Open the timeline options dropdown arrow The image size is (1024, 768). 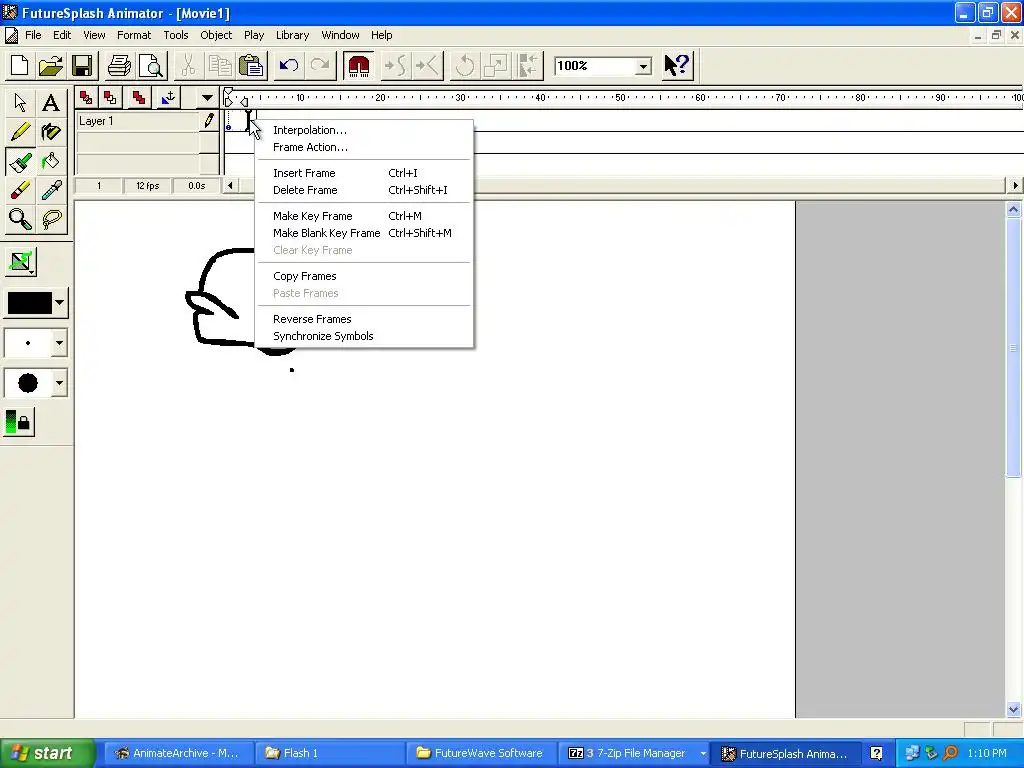207,98
